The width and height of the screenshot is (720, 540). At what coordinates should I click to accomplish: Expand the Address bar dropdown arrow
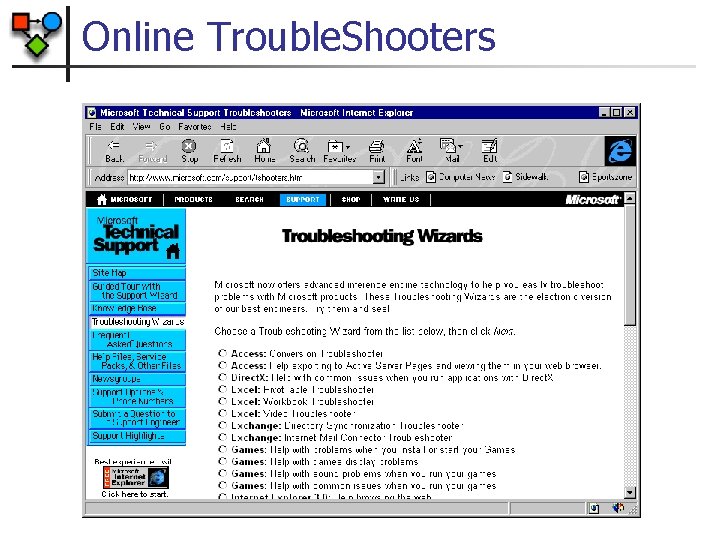click(378, 177)
